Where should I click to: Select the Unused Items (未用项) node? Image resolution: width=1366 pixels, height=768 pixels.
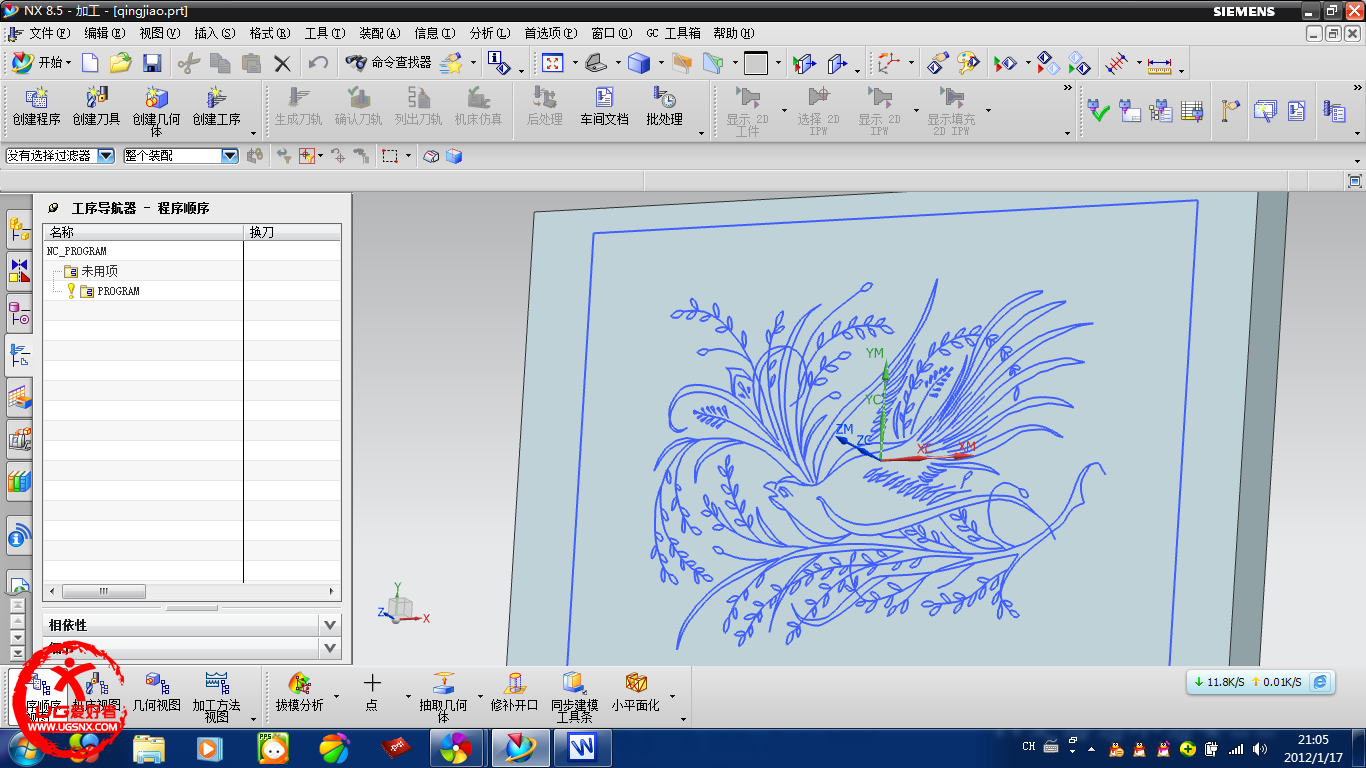99,271
